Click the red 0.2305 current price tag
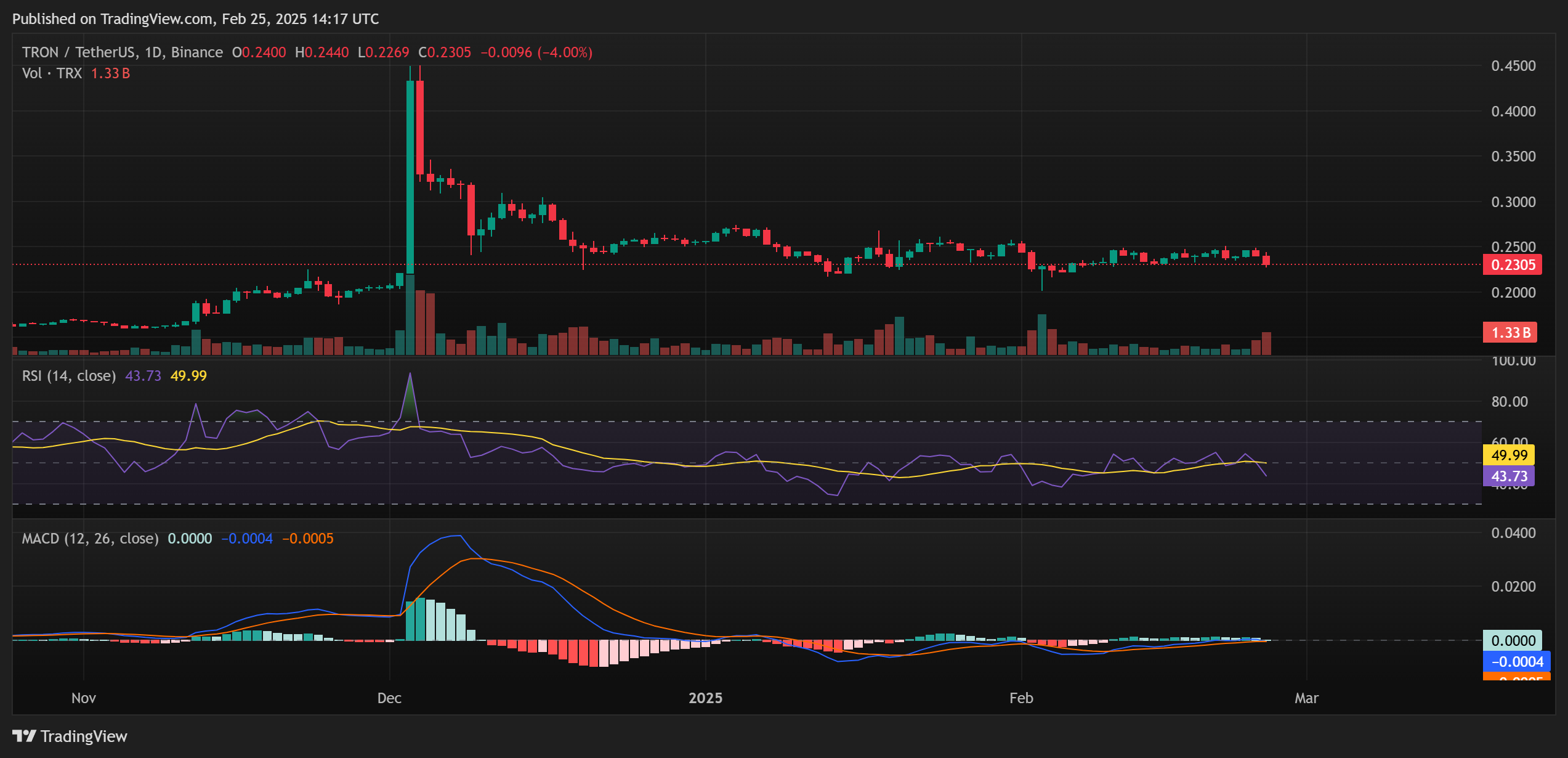 point(1512,265)
